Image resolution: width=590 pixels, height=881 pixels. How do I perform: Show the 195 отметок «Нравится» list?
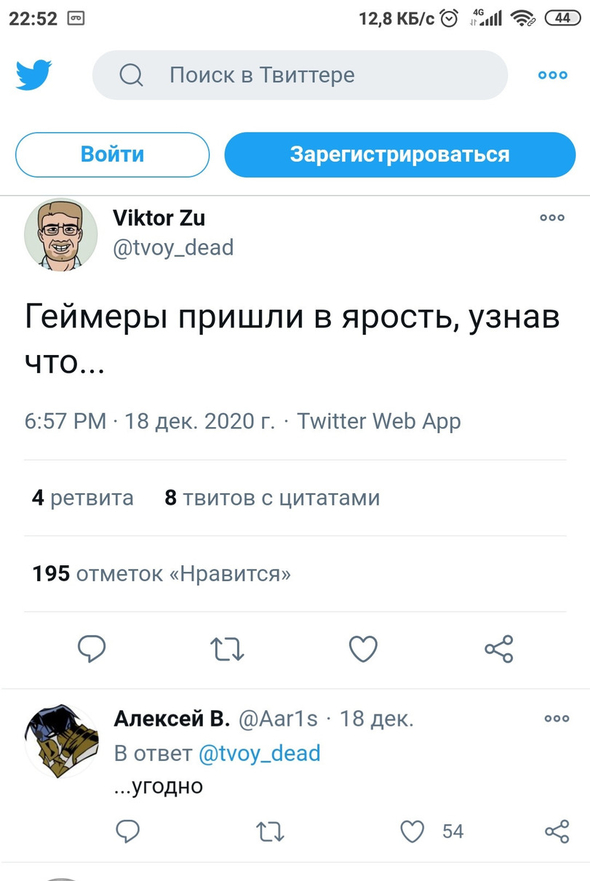162,574
